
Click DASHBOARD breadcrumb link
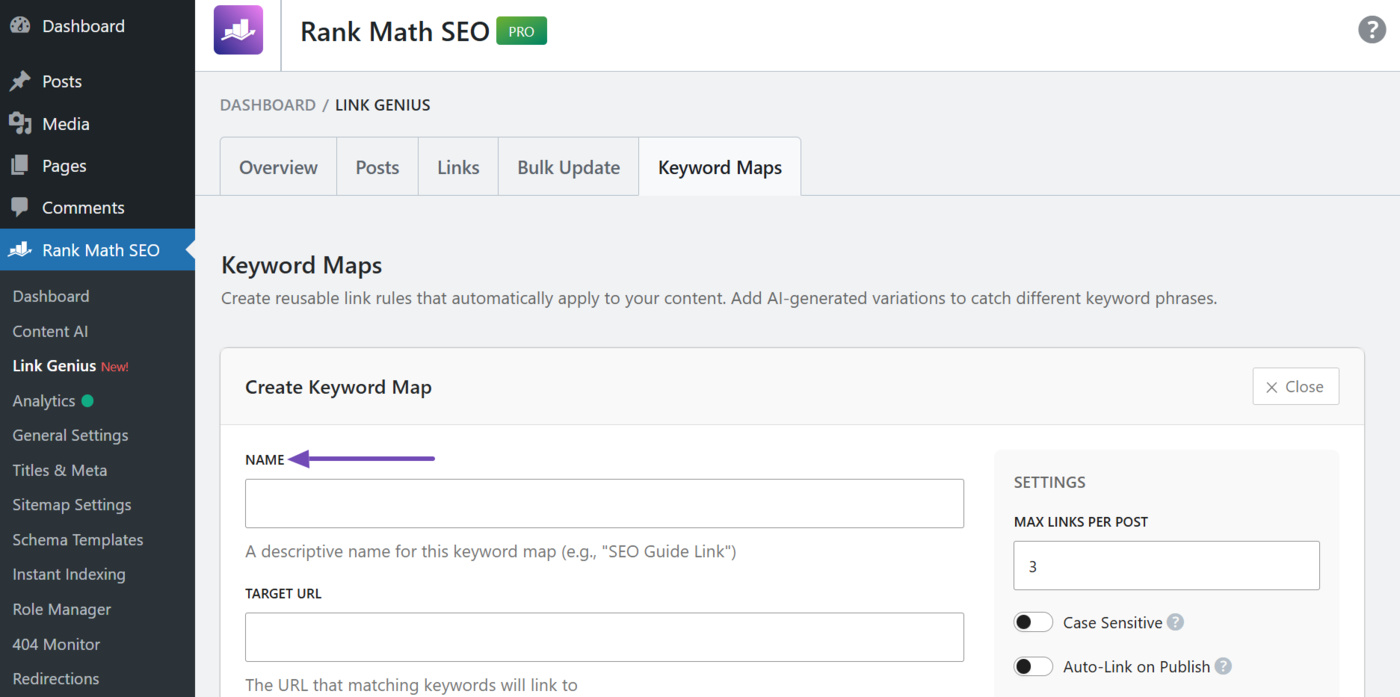tap(268, 105)
